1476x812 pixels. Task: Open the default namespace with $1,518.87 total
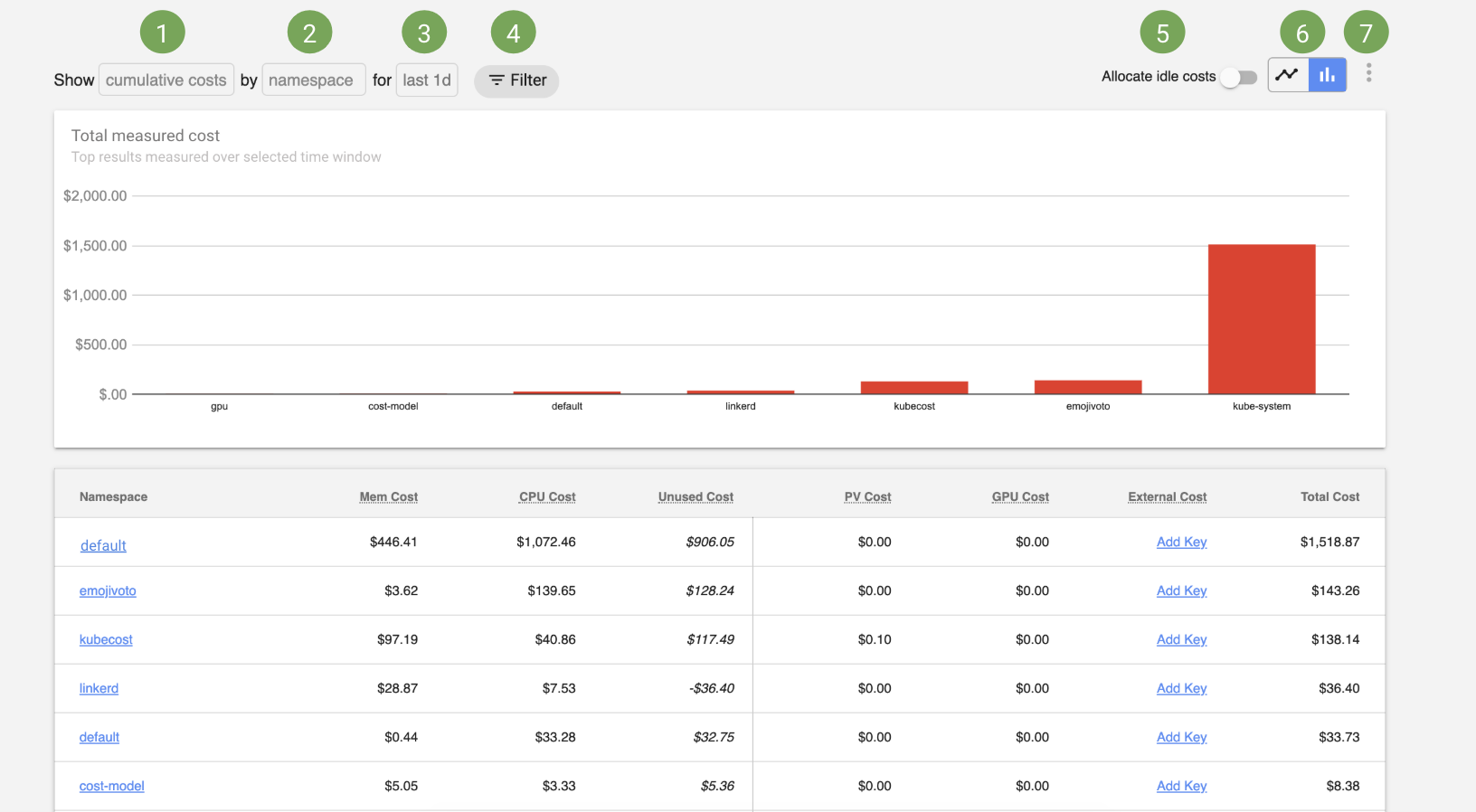point(103,545)
